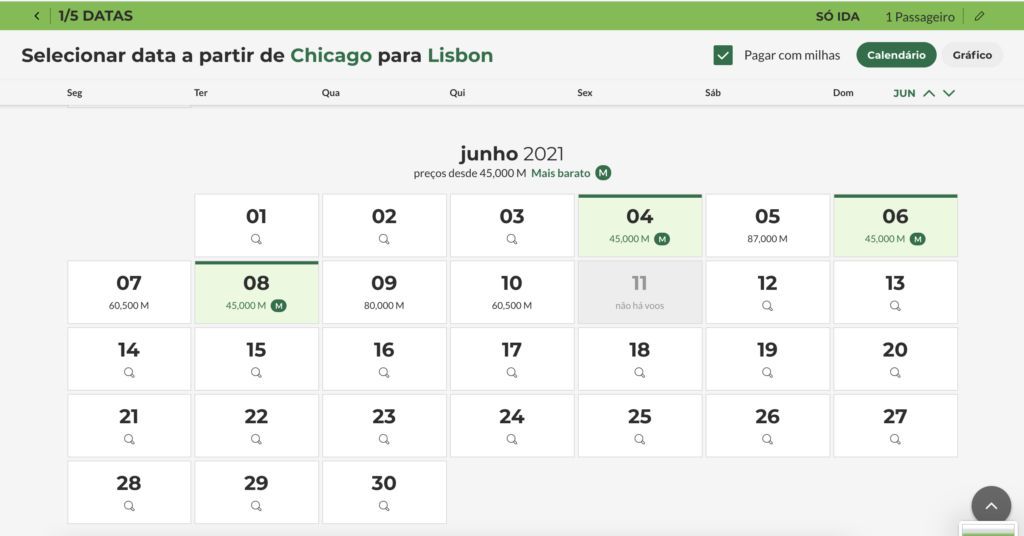Click the search magnifier on June 01
Image resolution: width=1024 pixels, height=536 pixels.
click(256, 239)
